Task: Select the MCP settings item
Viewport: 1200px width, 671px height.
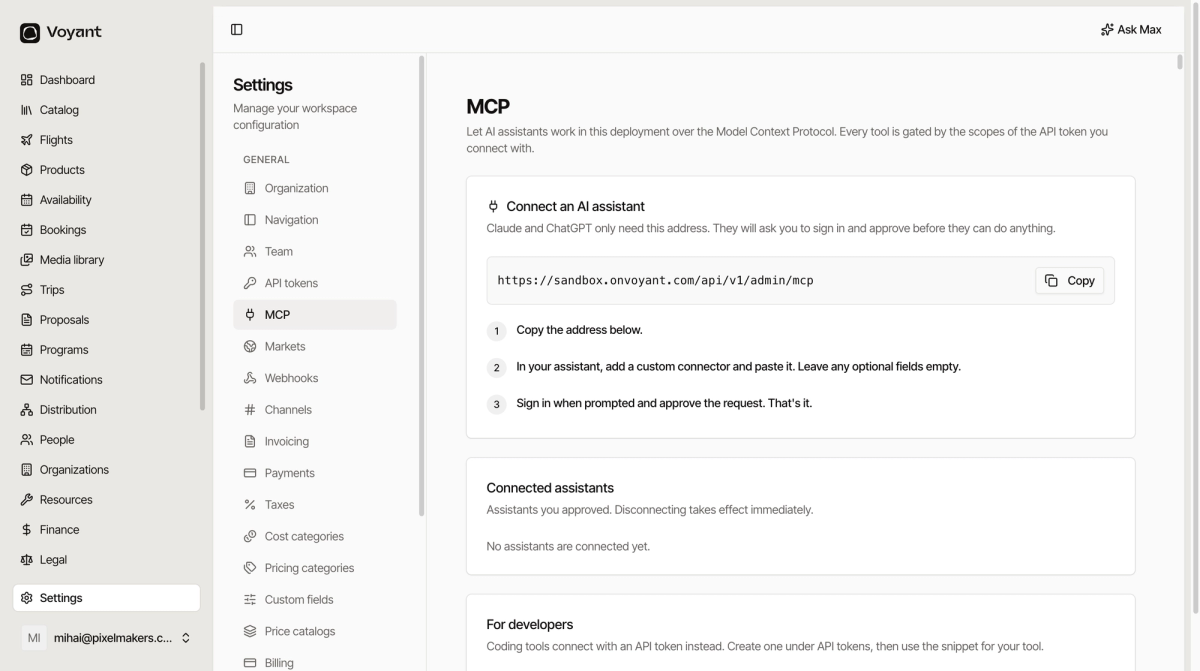Action: (x=315, y=315)
